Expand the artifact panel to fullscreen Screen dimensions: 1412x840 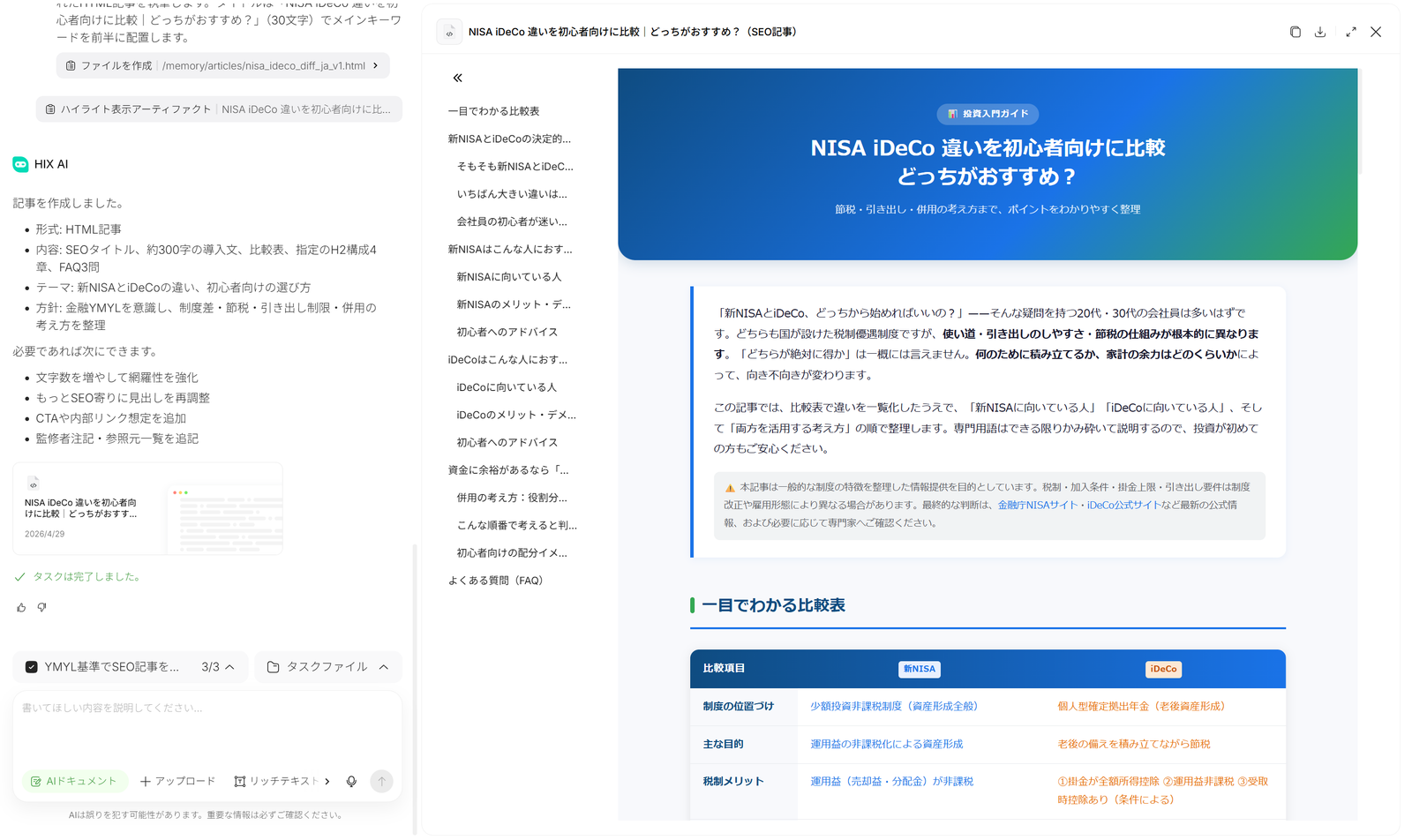tap(1350, 32)
